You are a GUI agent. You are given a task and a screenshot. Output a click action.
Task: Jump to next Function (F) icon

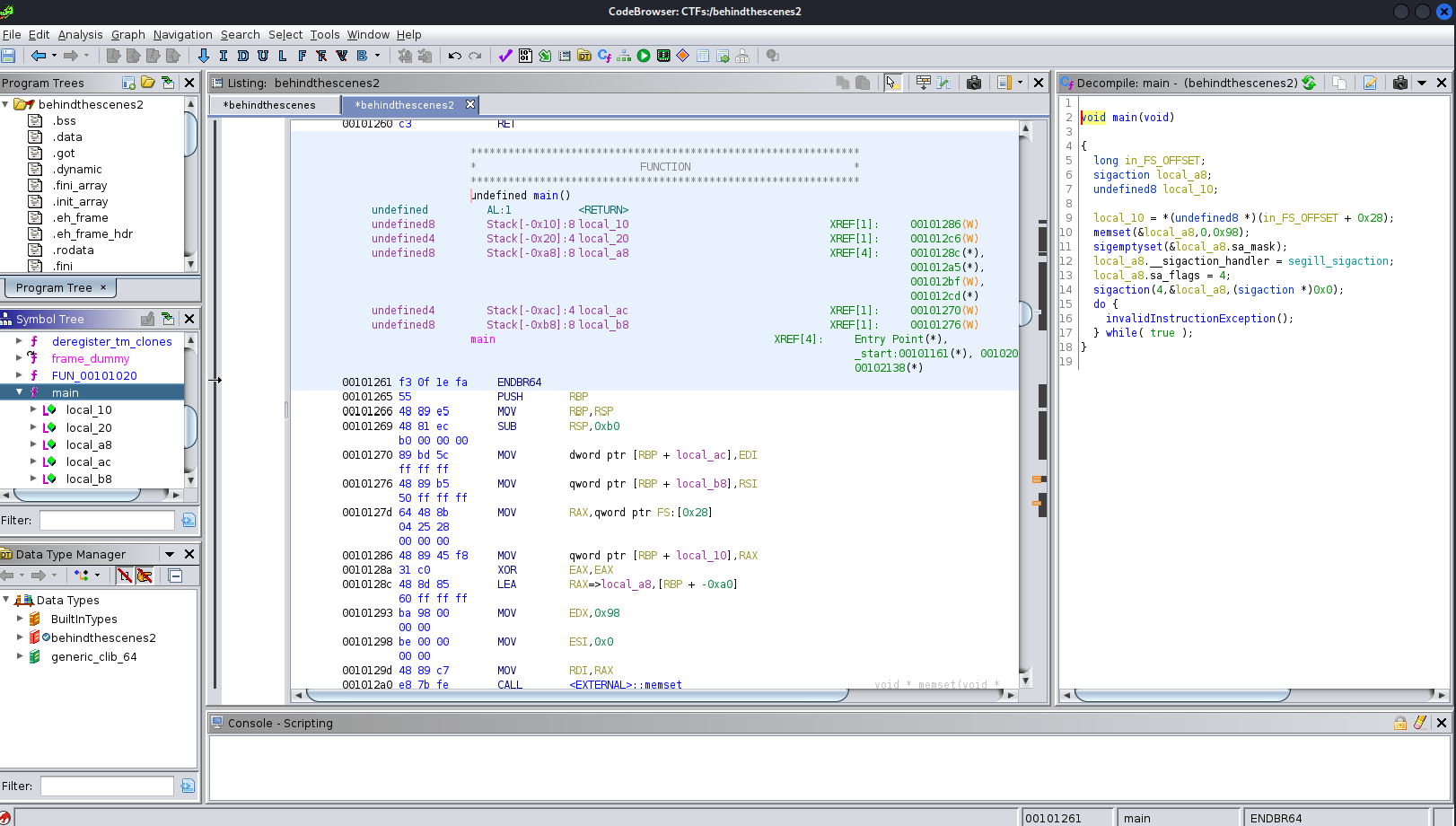[303, 56]
